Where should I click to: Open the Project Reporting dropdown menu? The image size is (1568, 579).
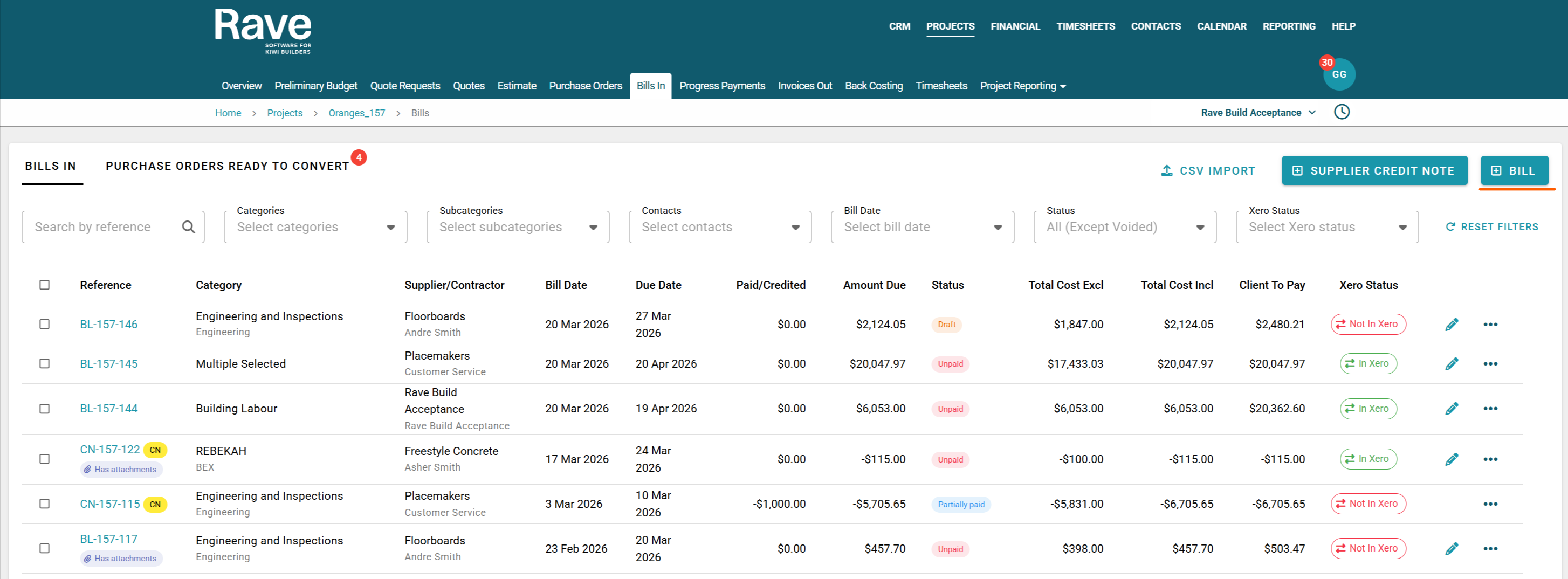pos(1022,86)
